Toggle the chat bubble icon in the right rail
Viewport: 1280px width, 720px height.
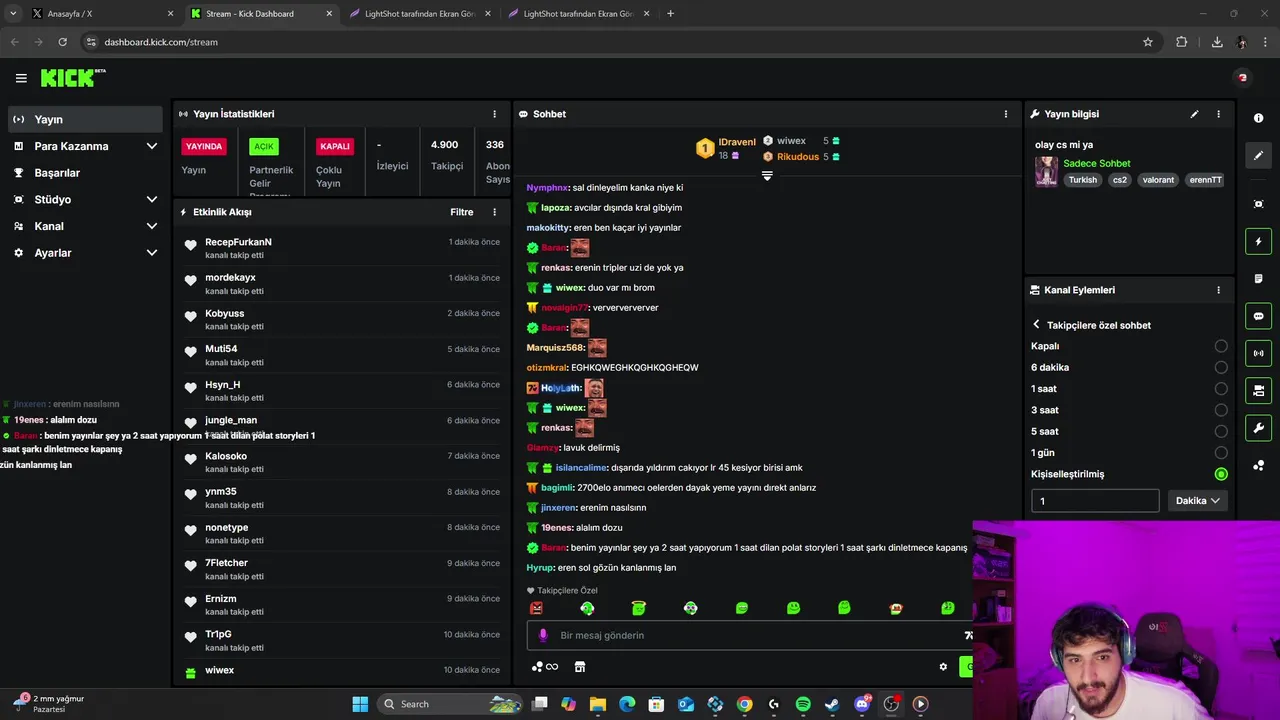[x=1258, y=316]
